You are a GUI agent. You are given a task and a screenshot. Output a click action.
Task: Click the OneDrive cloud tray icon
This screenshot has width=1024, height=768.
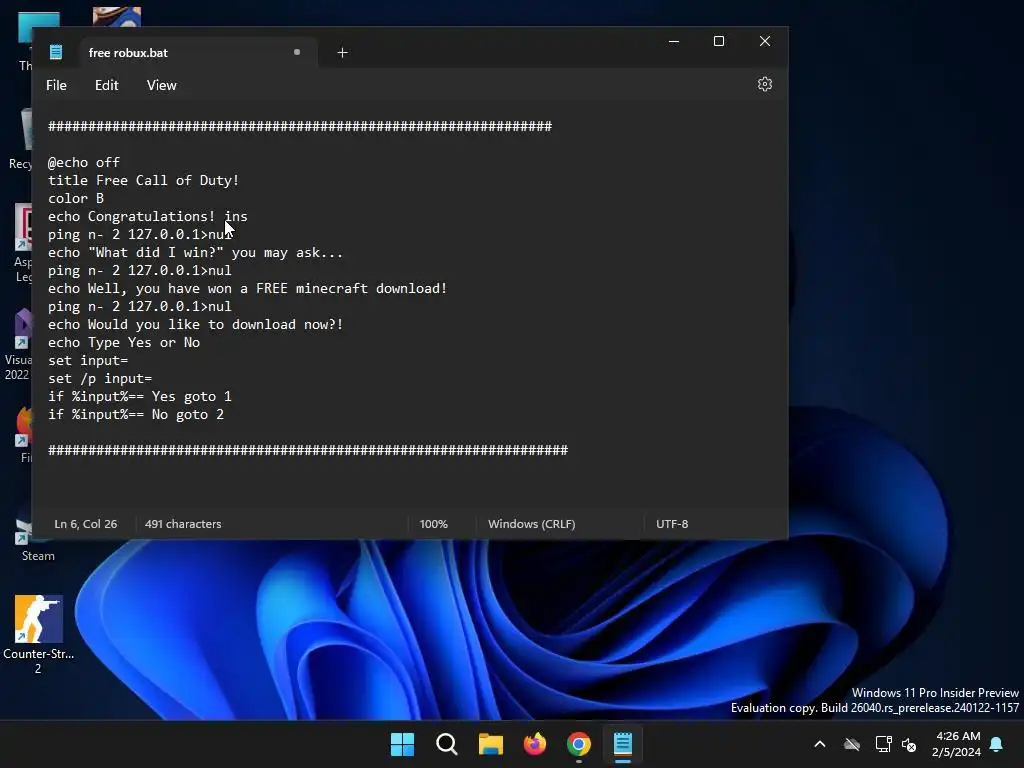(852, 744)
